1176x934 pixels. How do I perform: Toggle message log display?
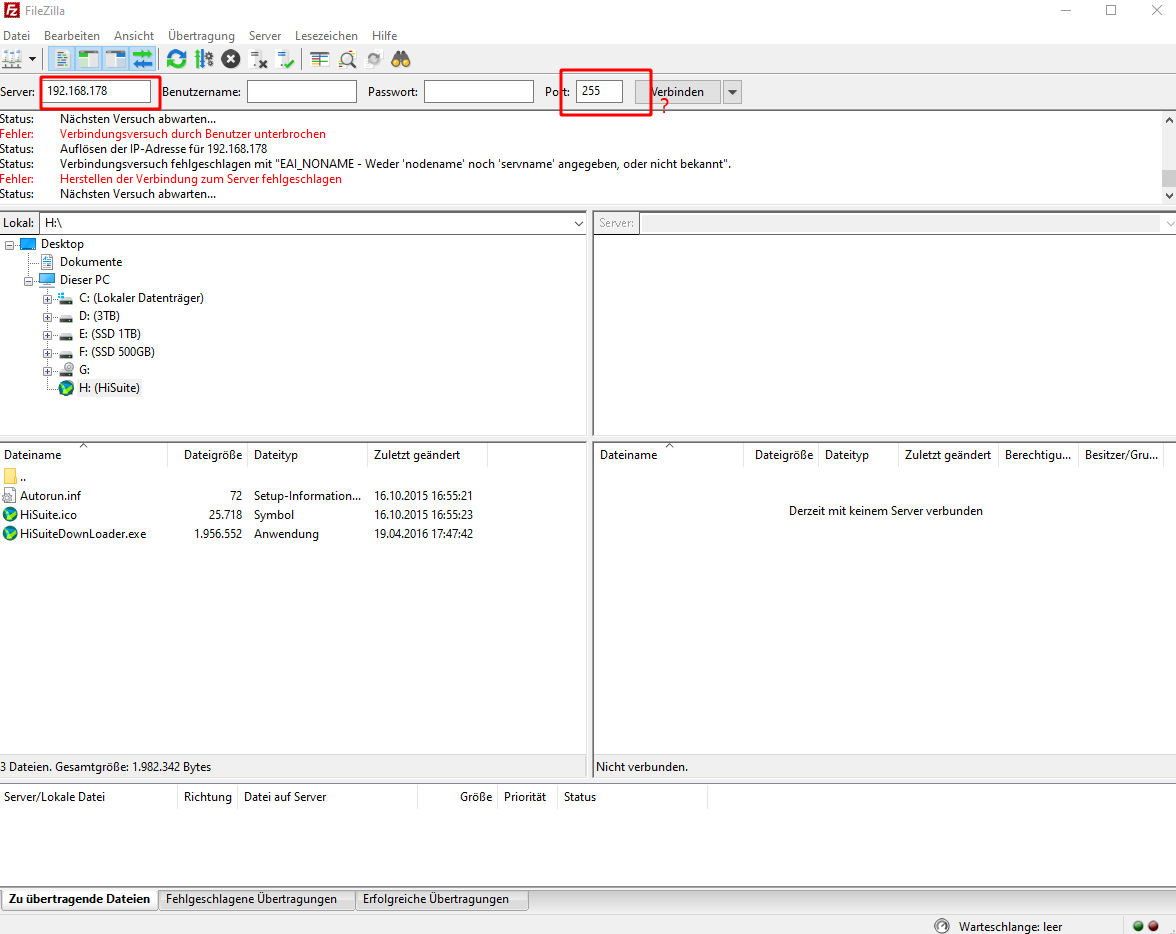pyautogui.click(x=62, y=59)
